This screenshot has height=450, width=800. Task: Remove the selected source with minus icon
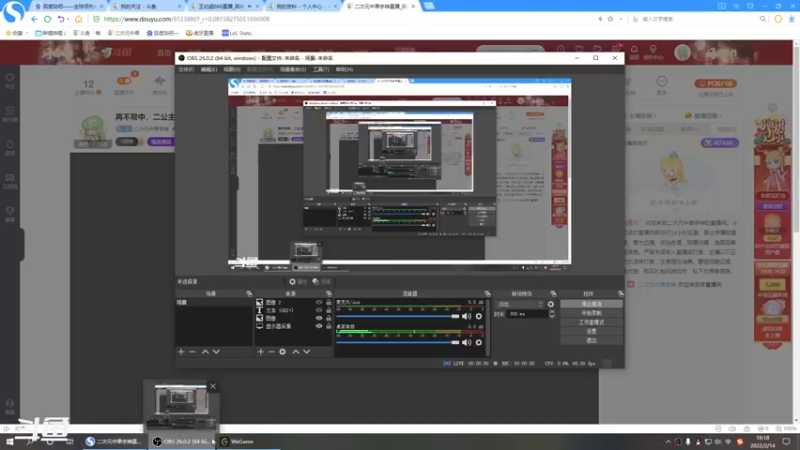point(271,352)
